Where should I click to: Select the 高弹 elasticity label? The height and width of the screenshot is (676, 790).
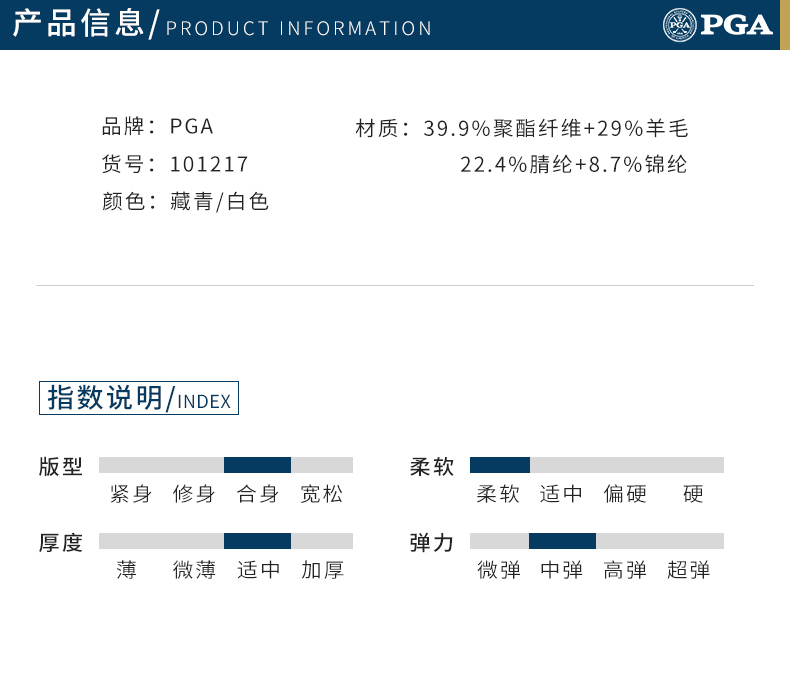coord(625,570)
